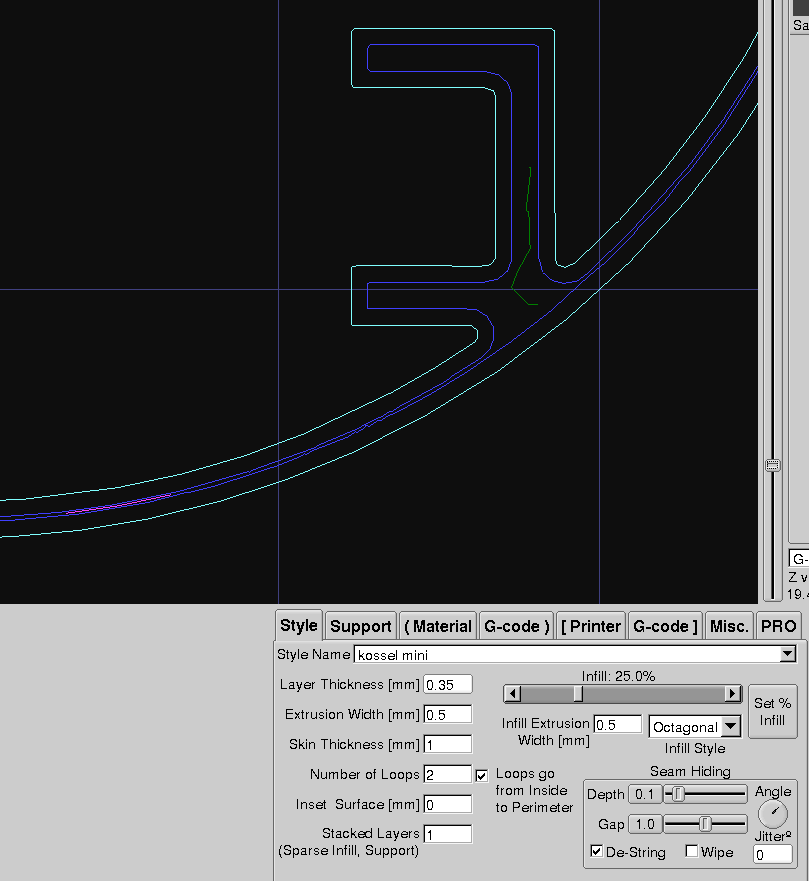Click the Seam Hiding Gap value box
Image resolution: width=809 pixels, height=881 pixels.
[x=645, y=824]
